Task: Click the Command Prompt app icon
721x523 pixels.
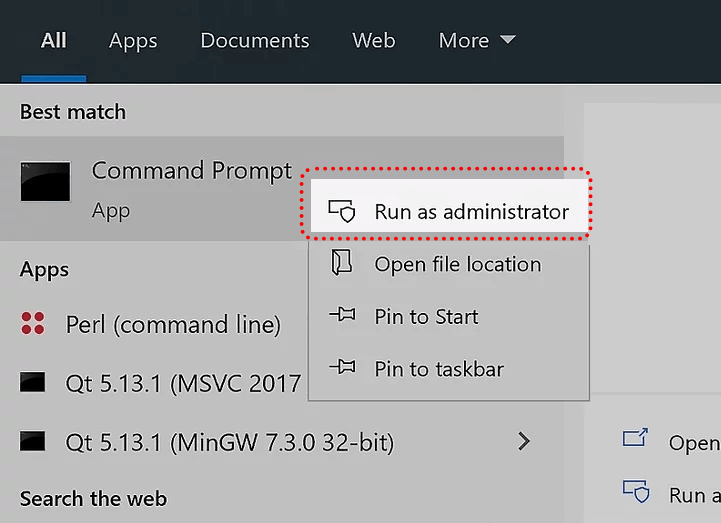Action: (45, 182)
